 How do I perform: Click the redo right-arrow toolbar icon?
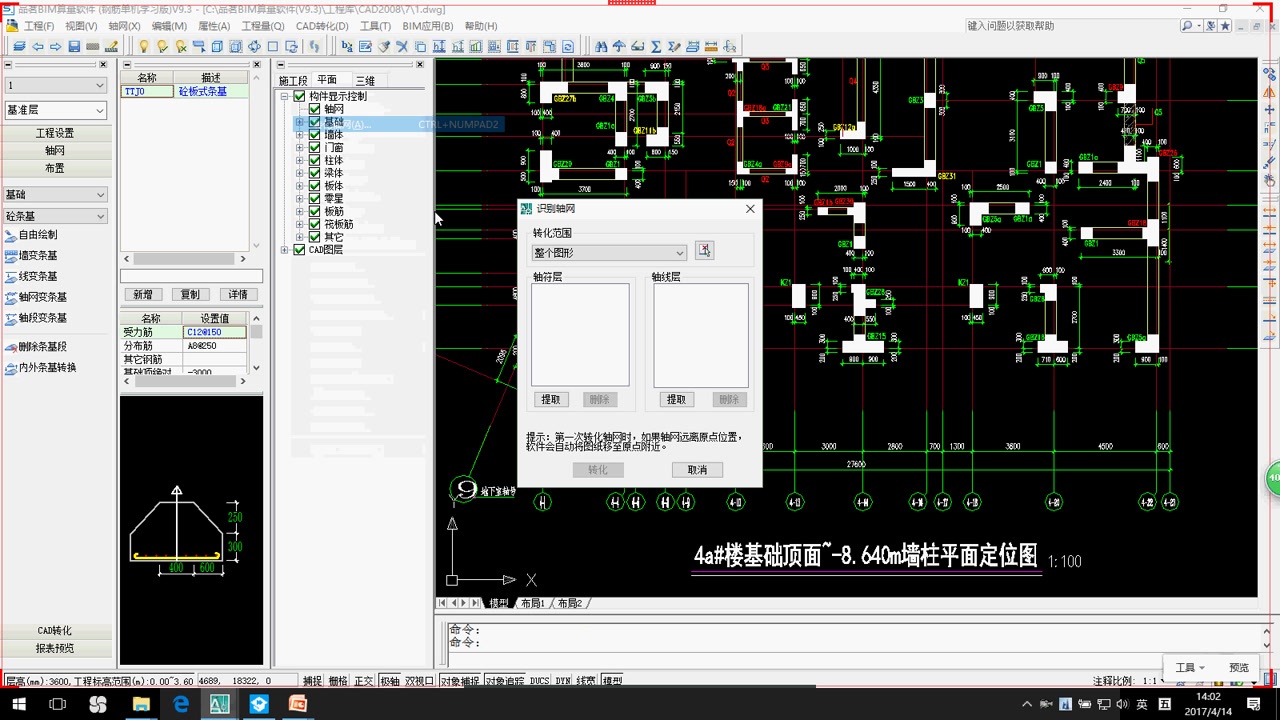coord(56,46)
